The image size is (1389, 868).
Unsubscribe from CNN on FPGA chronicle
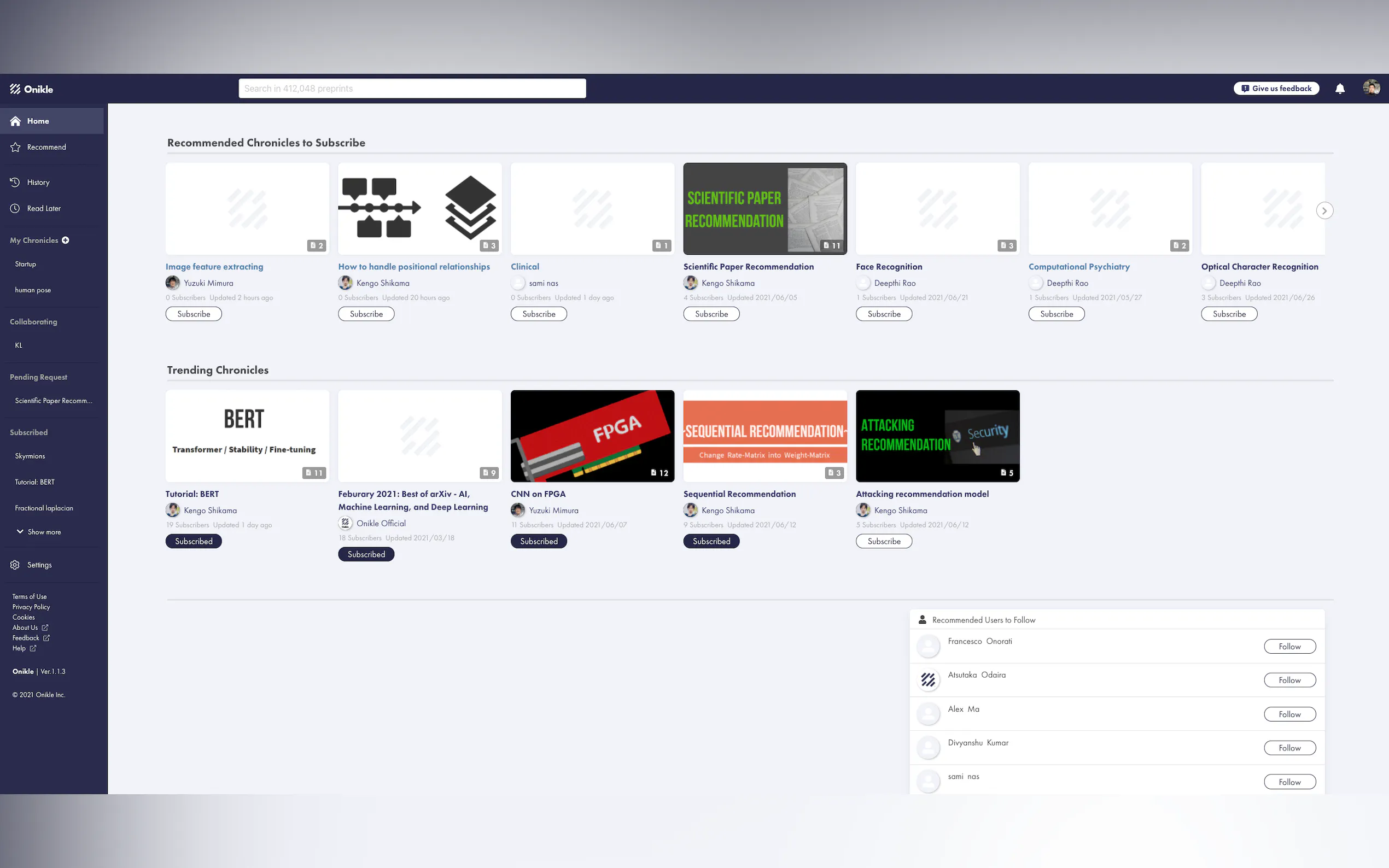pos(539,541)
